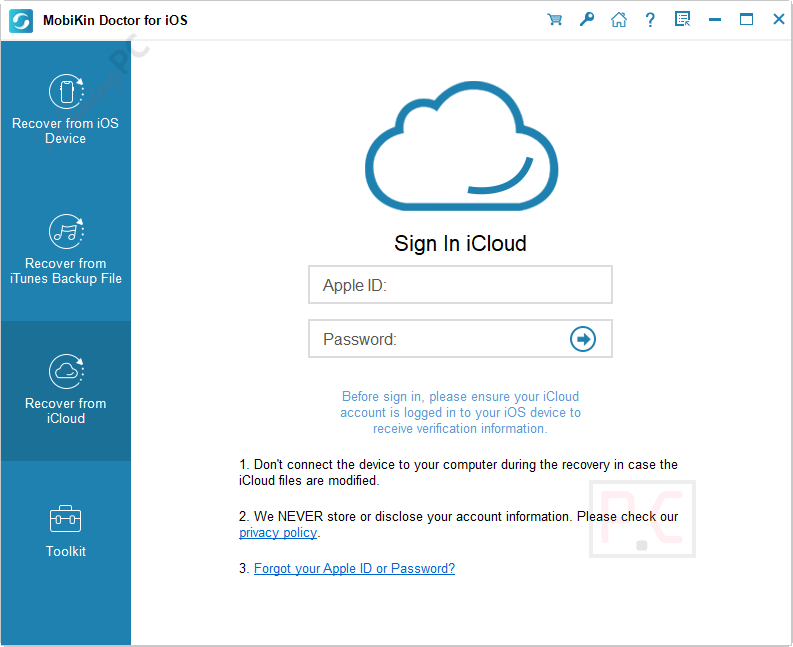Select the Recover from iOS Device tab
This screenshot has height=647, width=793.
click(66, 110)
